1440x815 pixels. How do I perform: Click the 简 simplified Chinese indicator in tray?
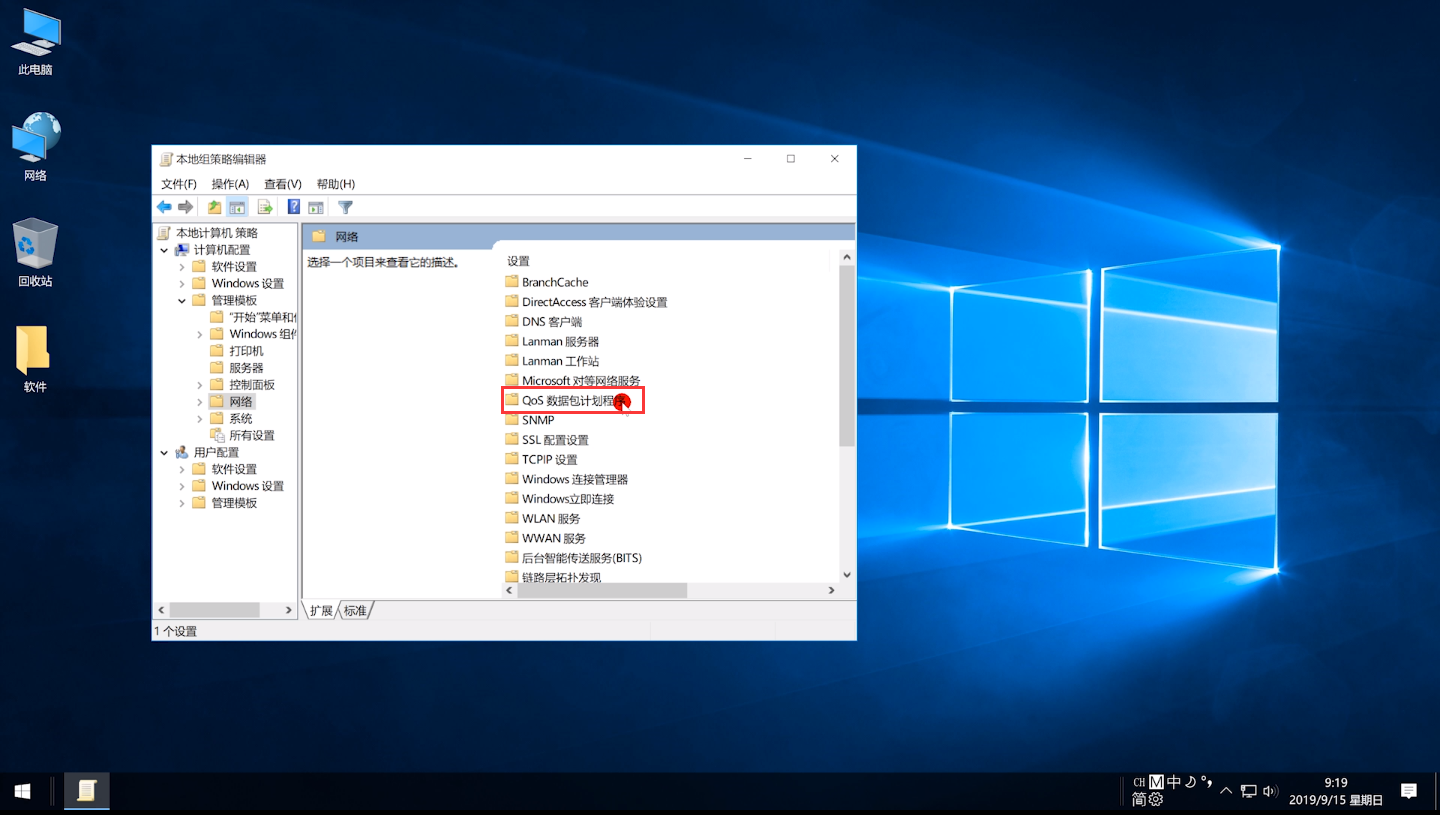(1139, 799)
